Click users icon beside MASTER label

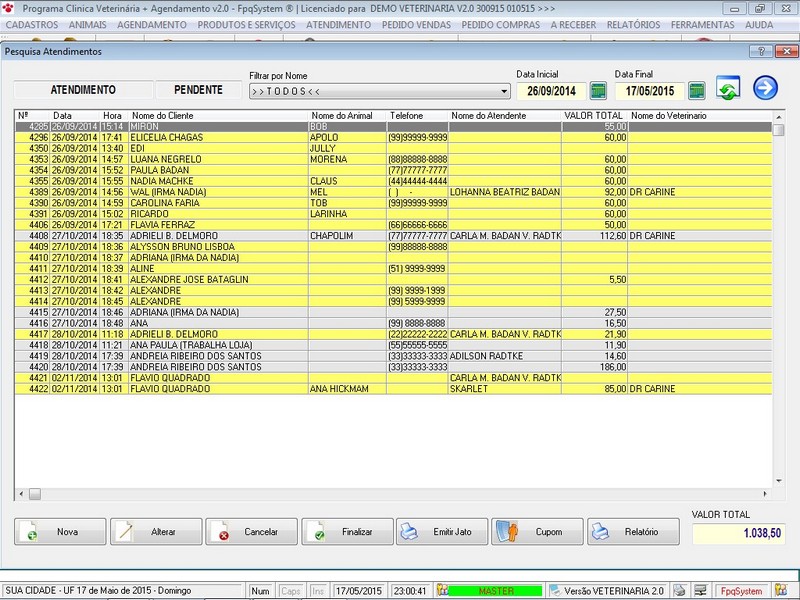pyautogui.click(x=442, y=590)
